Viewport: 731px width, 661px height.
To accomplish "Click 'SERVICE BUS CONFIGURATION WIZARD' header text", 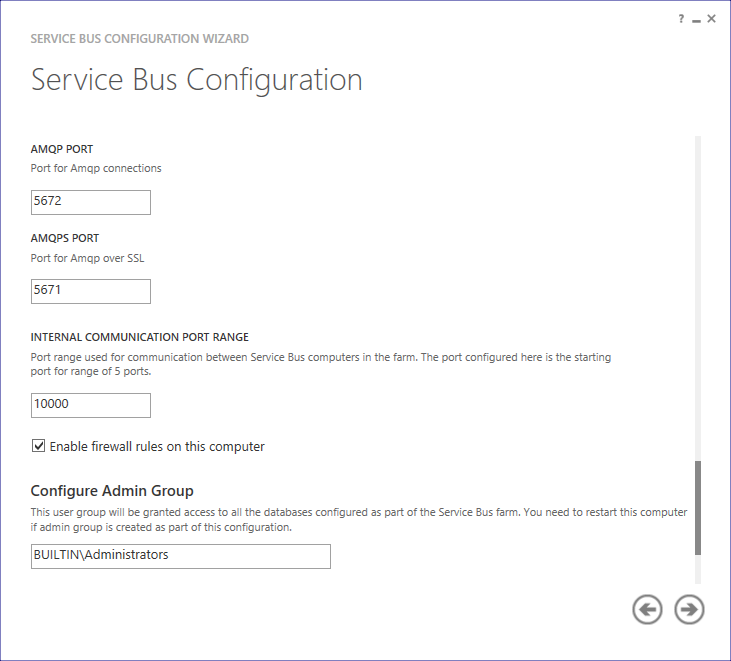I will [139, 39].
